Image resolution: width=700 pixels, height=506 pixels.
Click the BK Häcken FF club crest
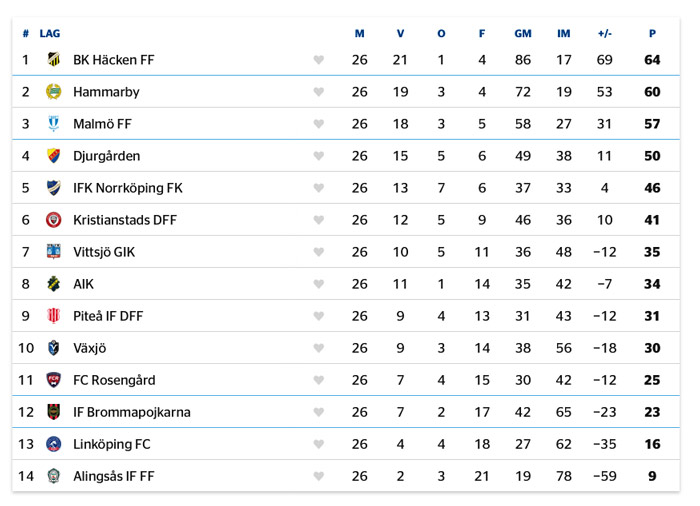coord(54,60)
